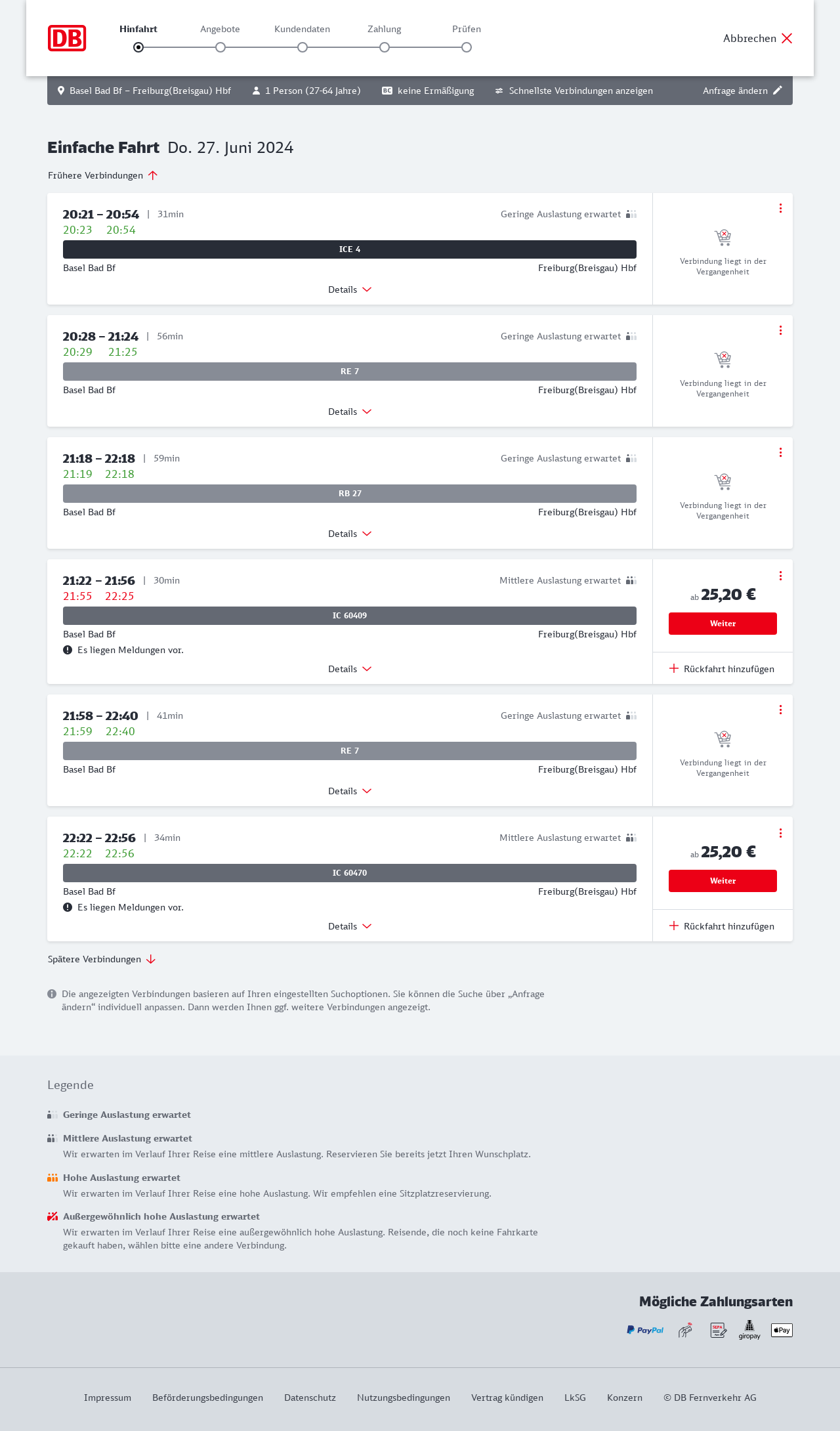Expand Details for the RB 27 connection
This screenshot has height=1431, width=840.
(x=350, y=534)
